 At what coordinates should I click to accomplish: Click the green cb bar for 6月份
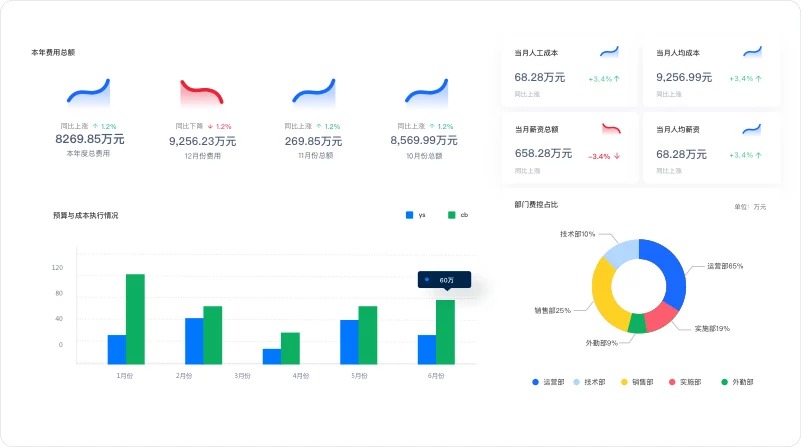[x=445, y=332]
